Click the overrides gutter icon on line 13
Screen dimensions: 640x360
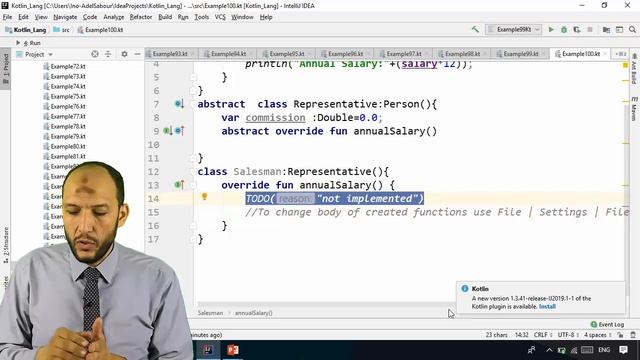(x=179, y=185)
